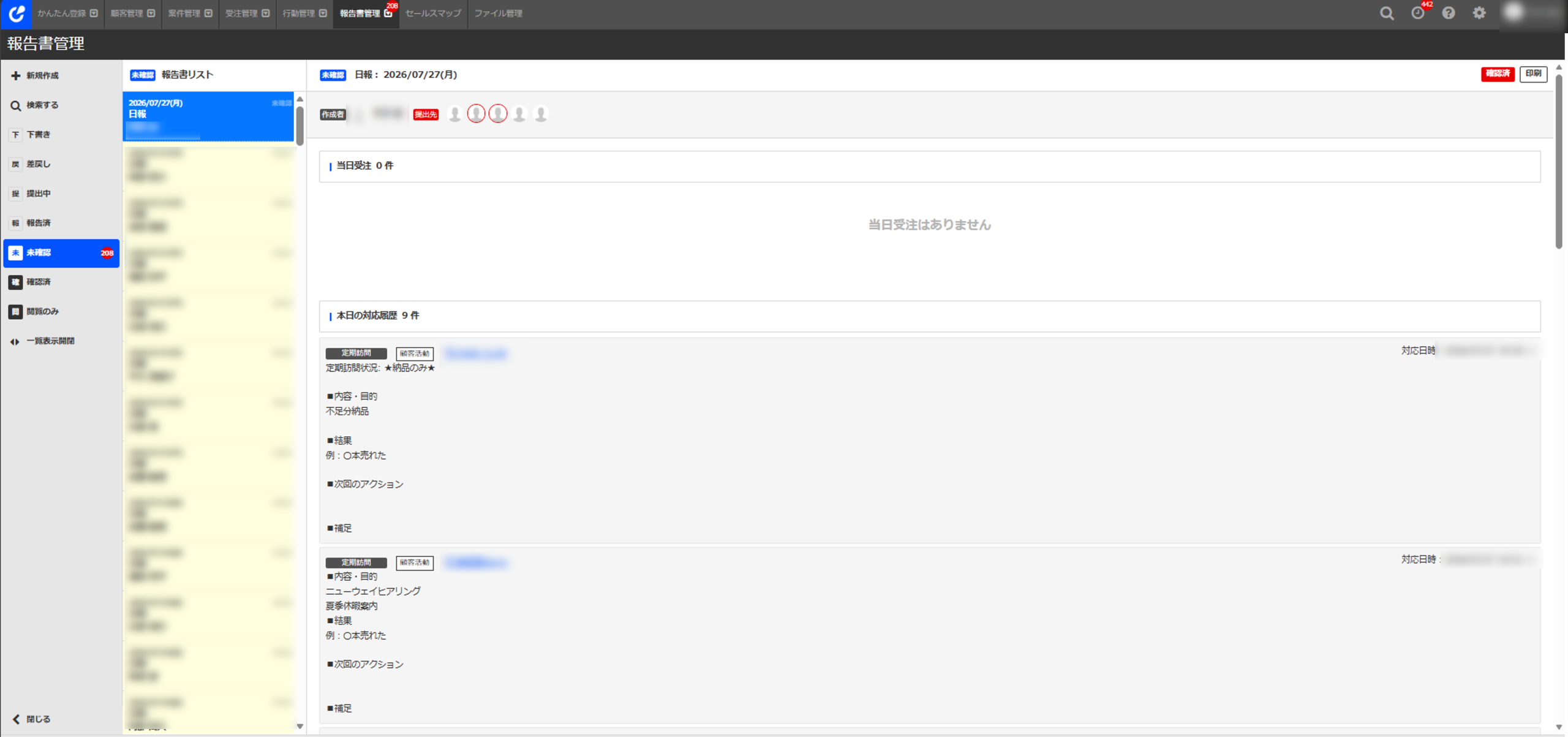Expand the 案件管理 dropdown menu
The height and width of the screenshot is (737, 1568).
pos(208,13)
